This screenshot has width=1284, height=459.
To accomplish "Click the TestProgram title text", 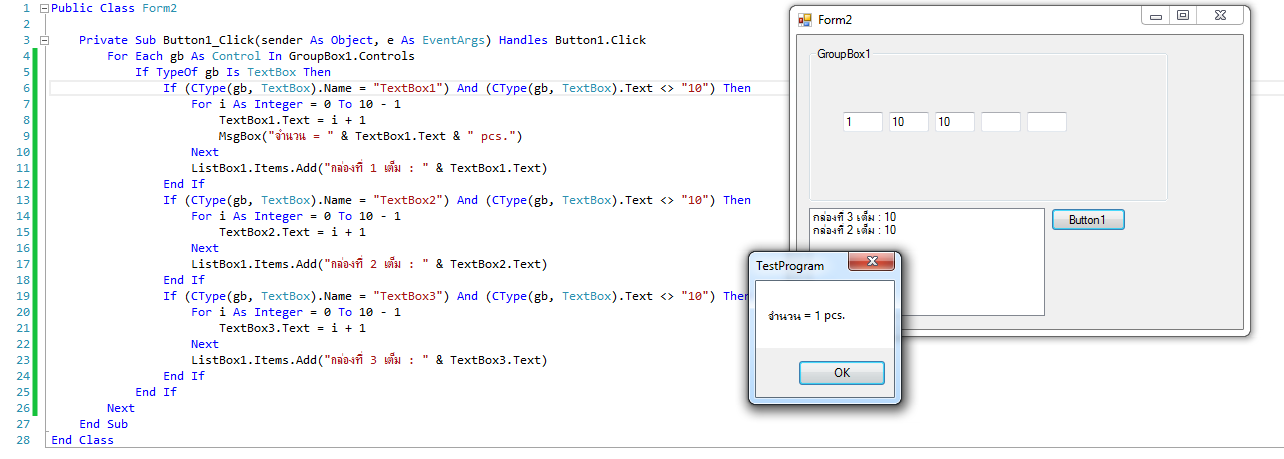I will (x=790, y=266).
